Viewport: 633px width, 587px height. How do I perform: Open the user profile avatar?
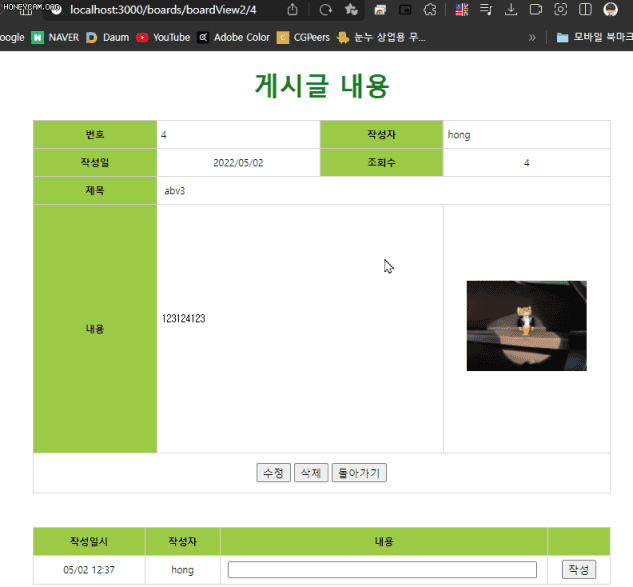(610, 9)
